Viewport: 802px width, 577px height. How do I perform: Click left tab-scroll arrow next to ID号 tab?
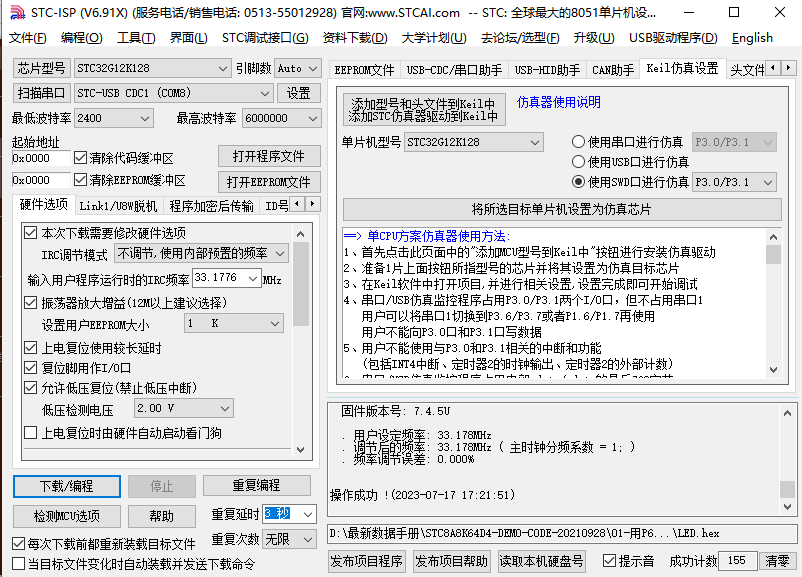click(x=297, y=204)
